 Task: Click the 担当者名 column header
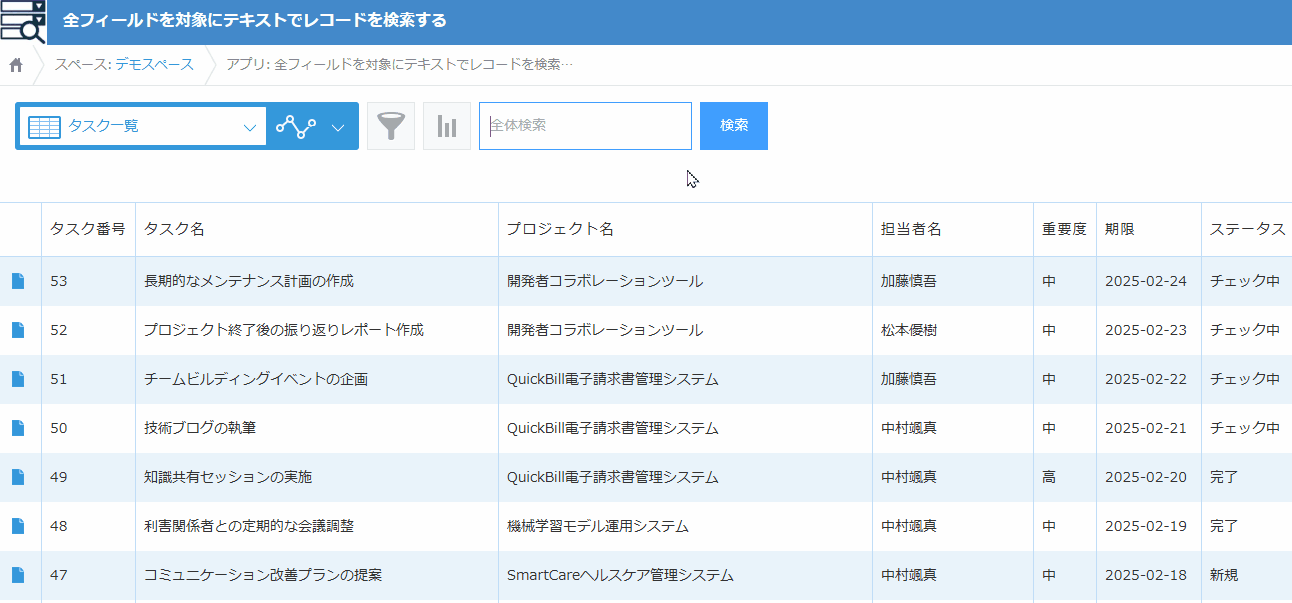(911, 230)
